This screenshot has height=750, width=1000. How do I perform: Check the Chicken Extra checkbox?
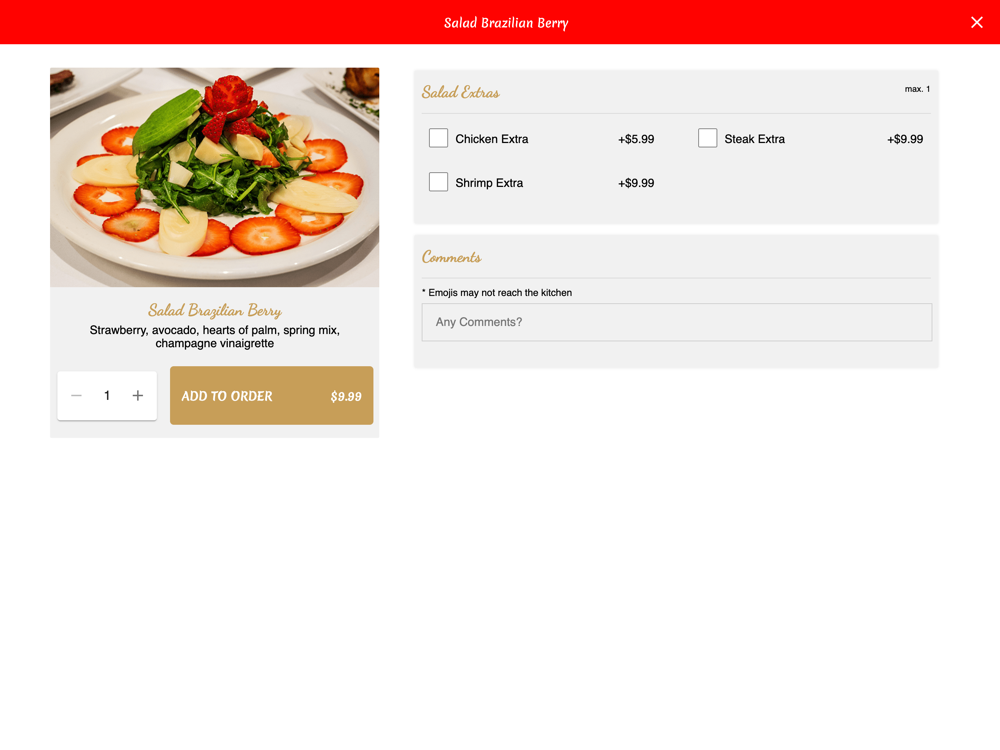click(x=438, y=138)
